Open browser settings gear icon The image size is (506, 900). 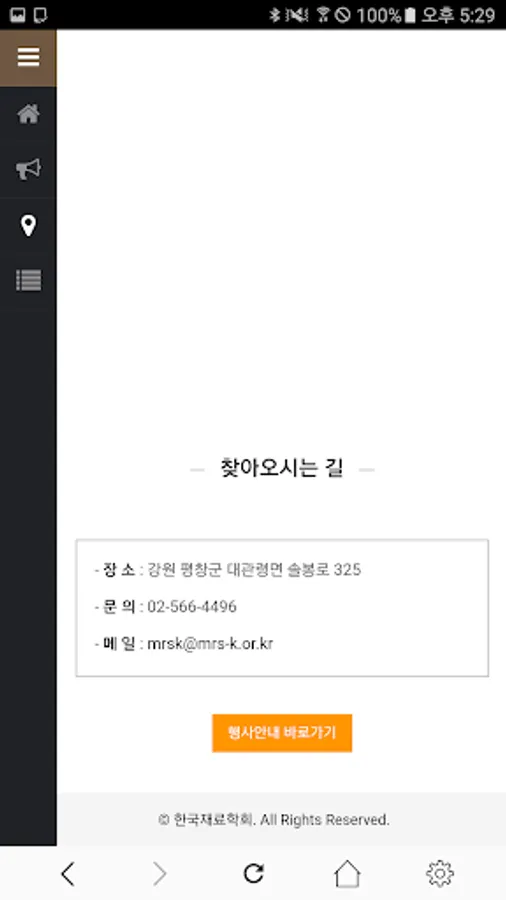[440, 873]
